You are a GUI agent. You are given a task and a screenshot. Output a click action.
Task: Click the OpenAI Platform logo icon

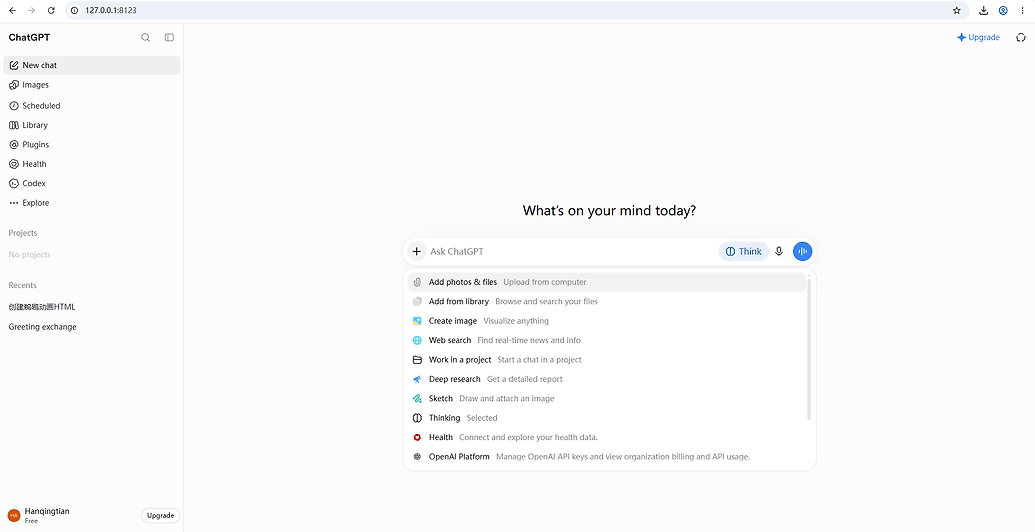417,457
